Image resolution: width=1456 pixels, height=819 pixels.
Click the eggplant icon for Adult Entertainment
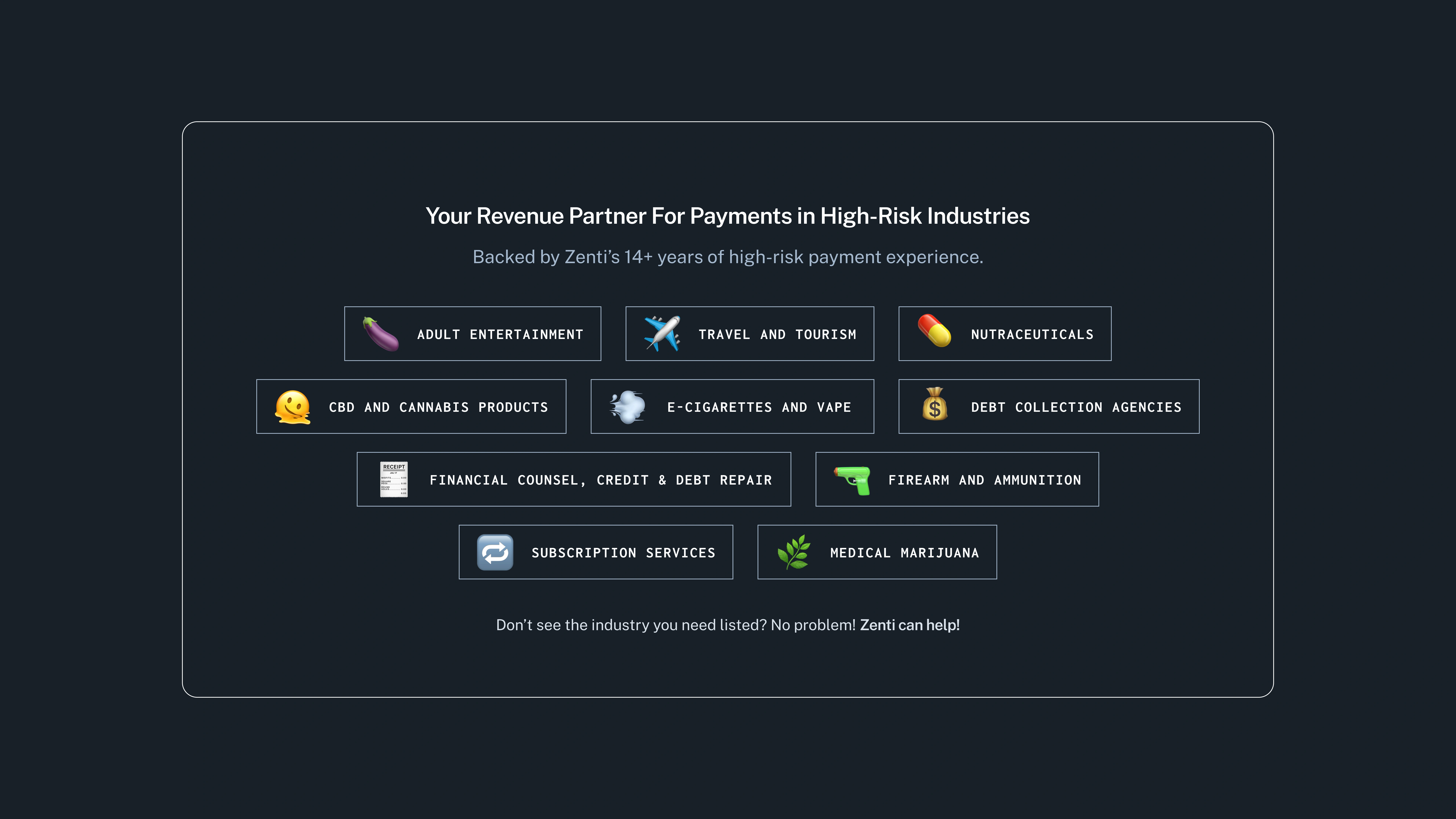click(380, 334)
